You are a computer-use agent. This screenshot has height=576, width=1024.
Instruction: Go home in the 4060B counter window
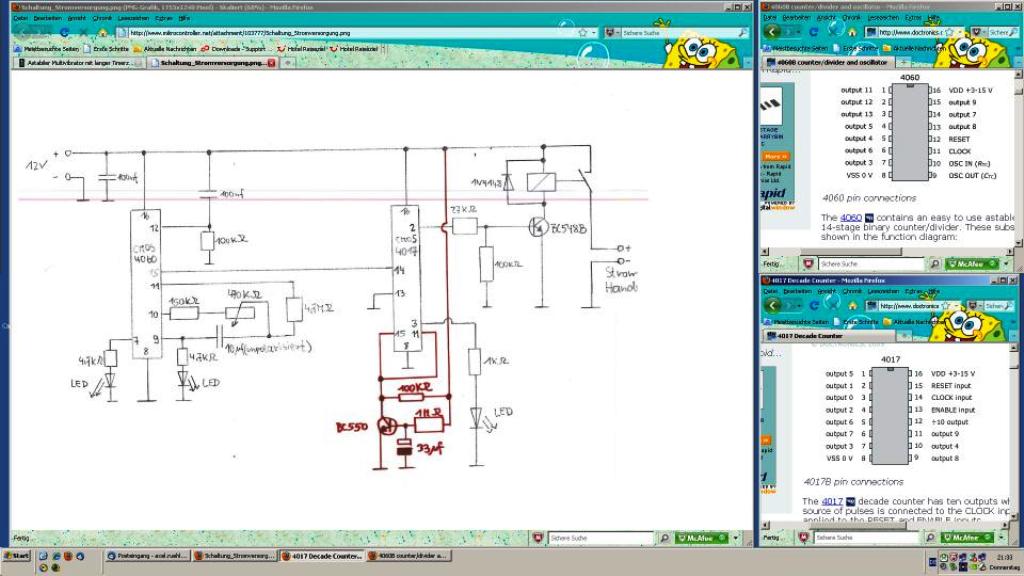click(852, 32)
